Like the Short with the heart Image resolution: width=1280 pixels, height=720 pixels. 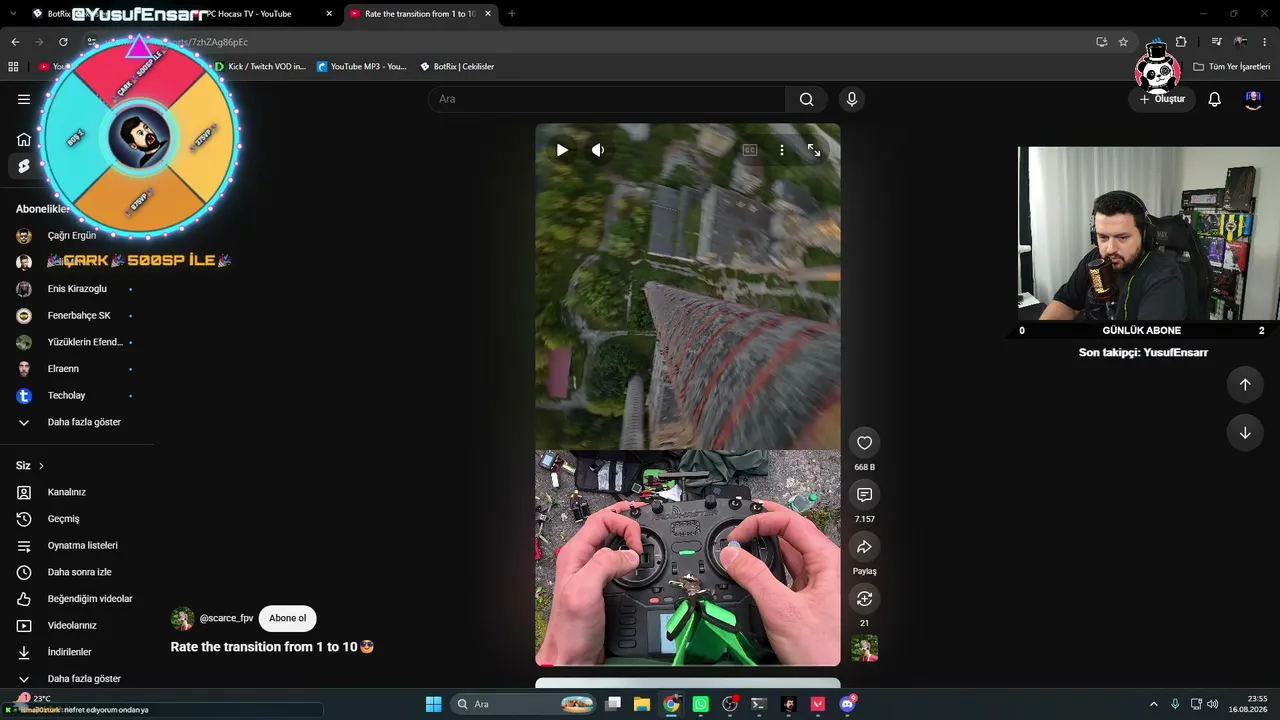tap(865, 443)
